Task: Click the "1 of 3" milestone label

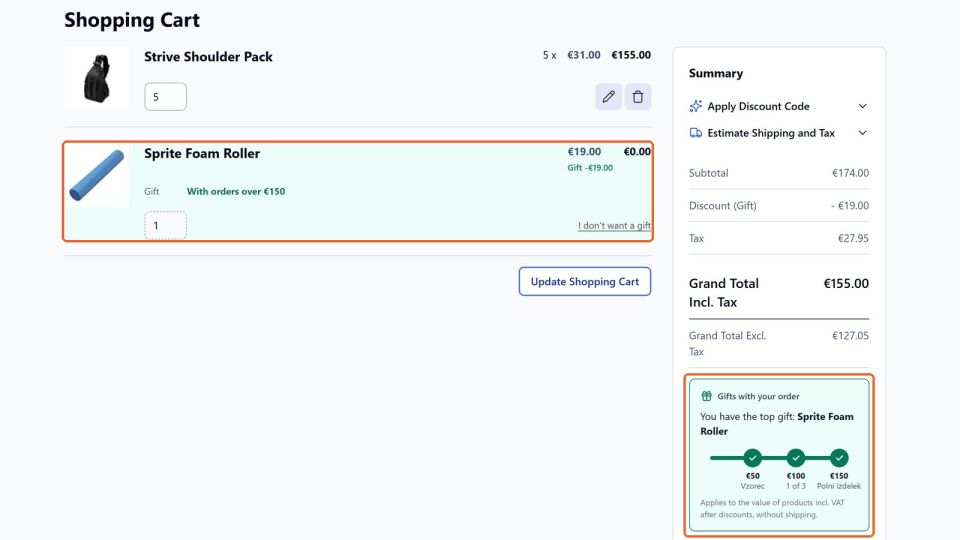Action: point(796,486)
